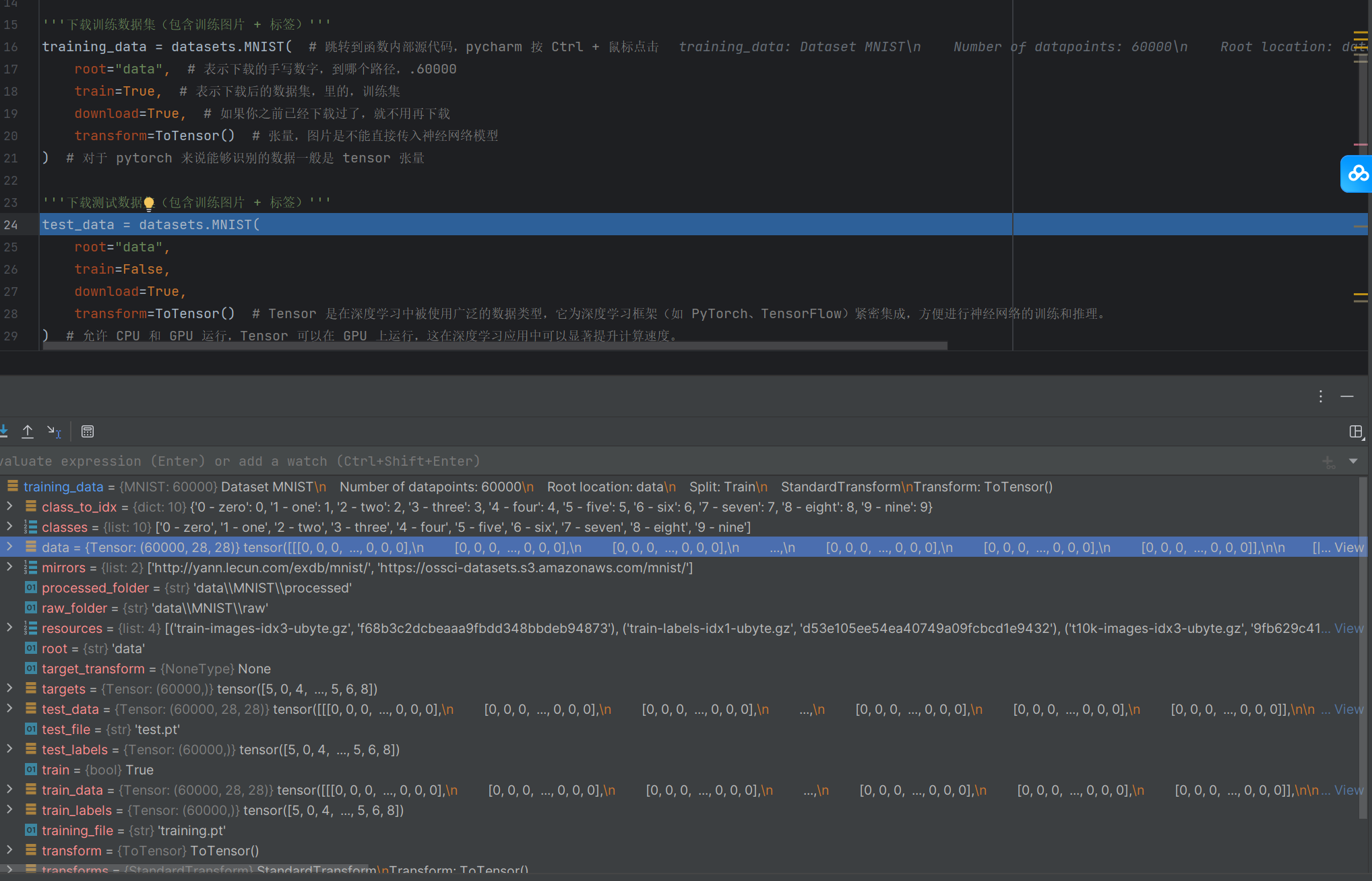Open the expression history dropdown arrow
The image size is (1372, 881).
(x=1353, y=461)
